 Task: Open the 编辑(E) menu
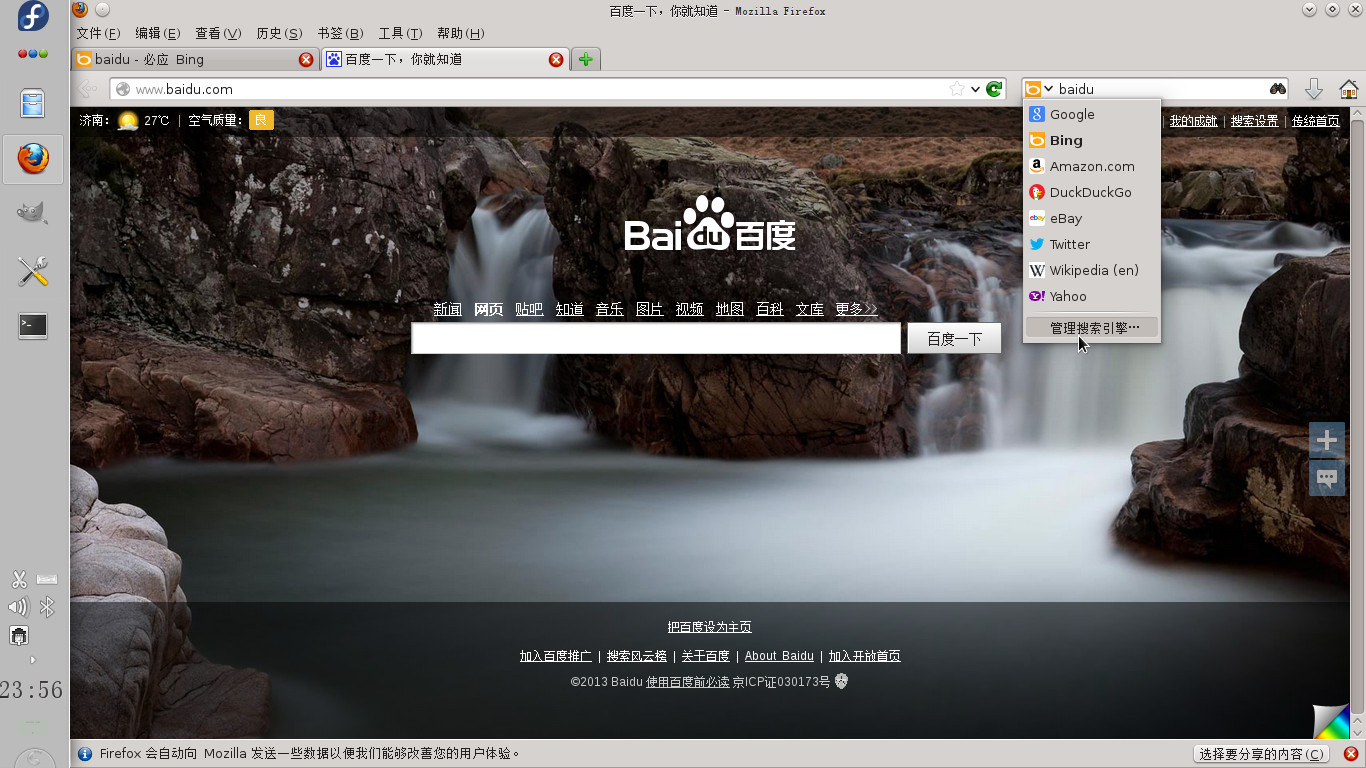click(158, 33)
